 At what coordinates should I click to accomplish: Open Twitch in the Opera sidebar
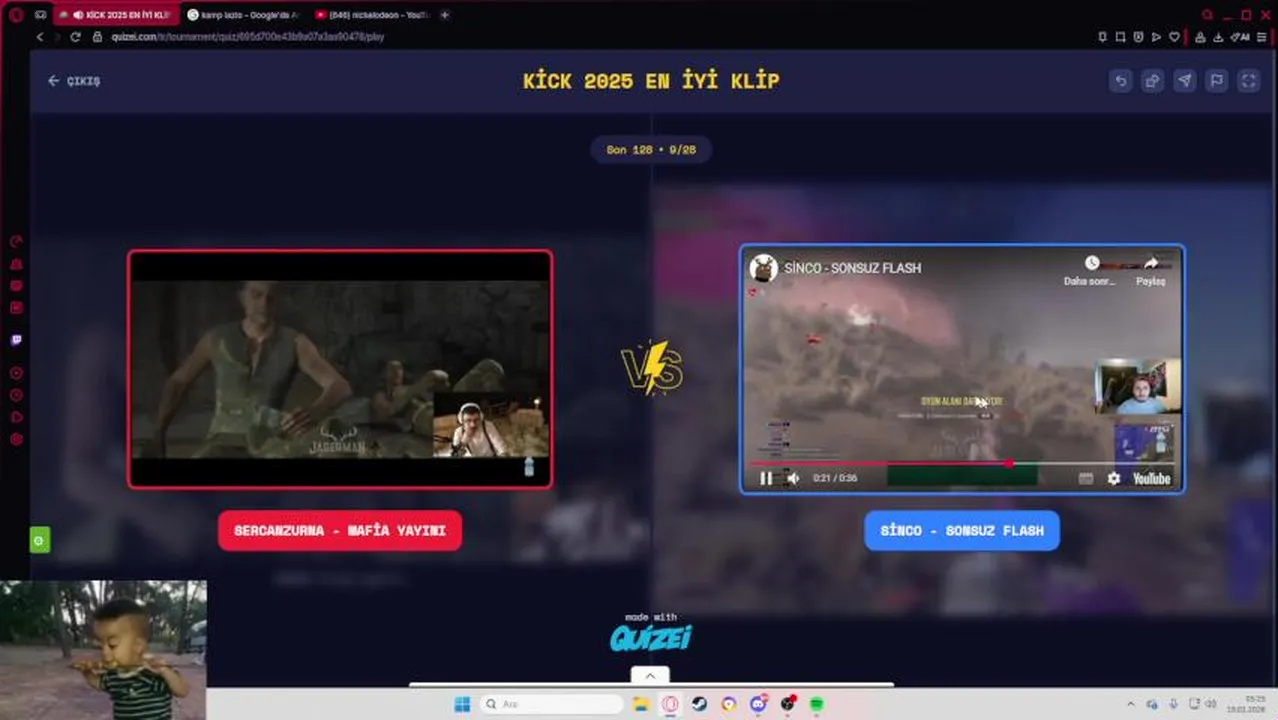[x=16, y=340]
